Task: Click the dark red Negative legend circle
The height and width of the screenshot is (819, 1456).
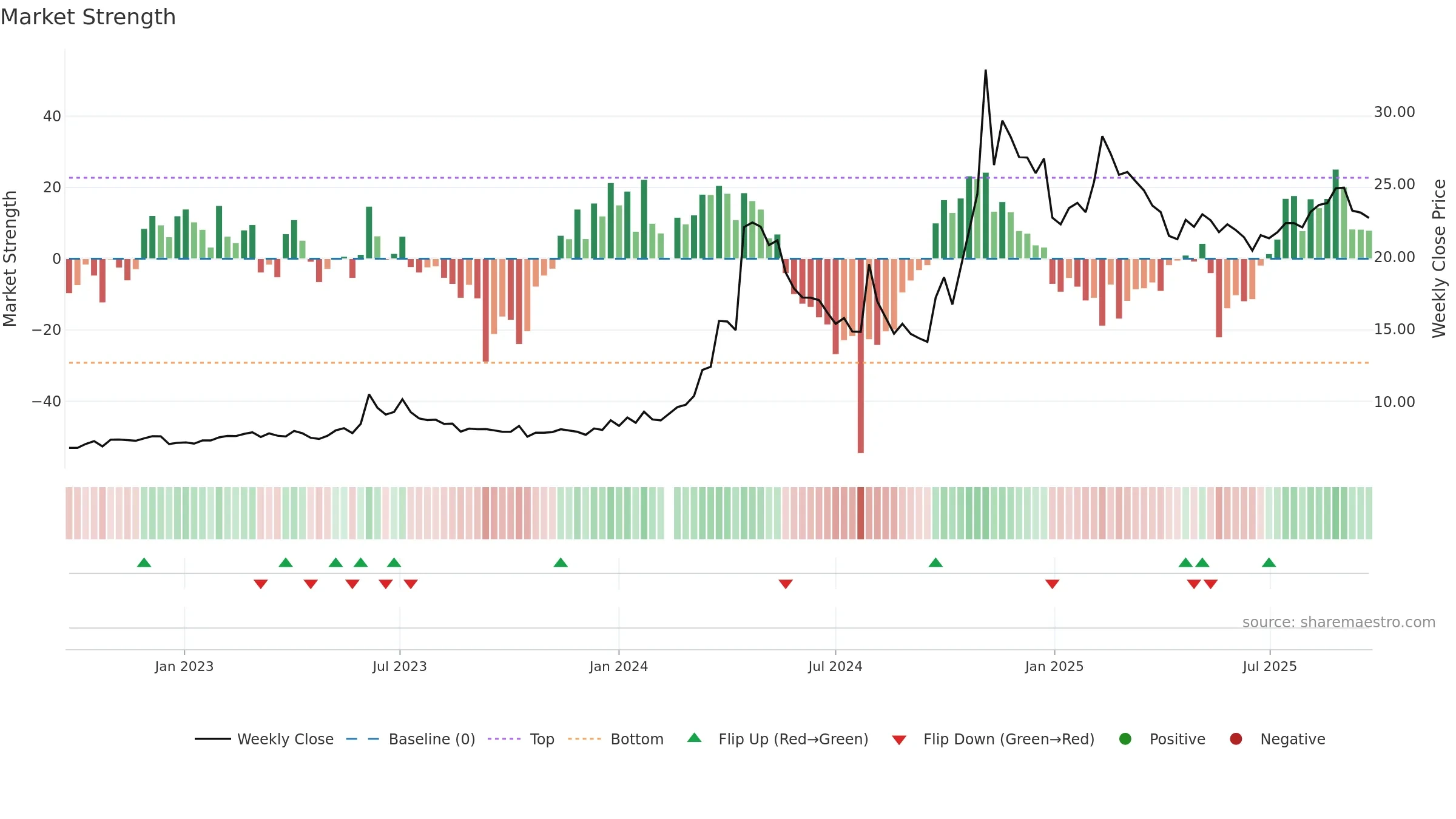Action: click(1236, 739)
